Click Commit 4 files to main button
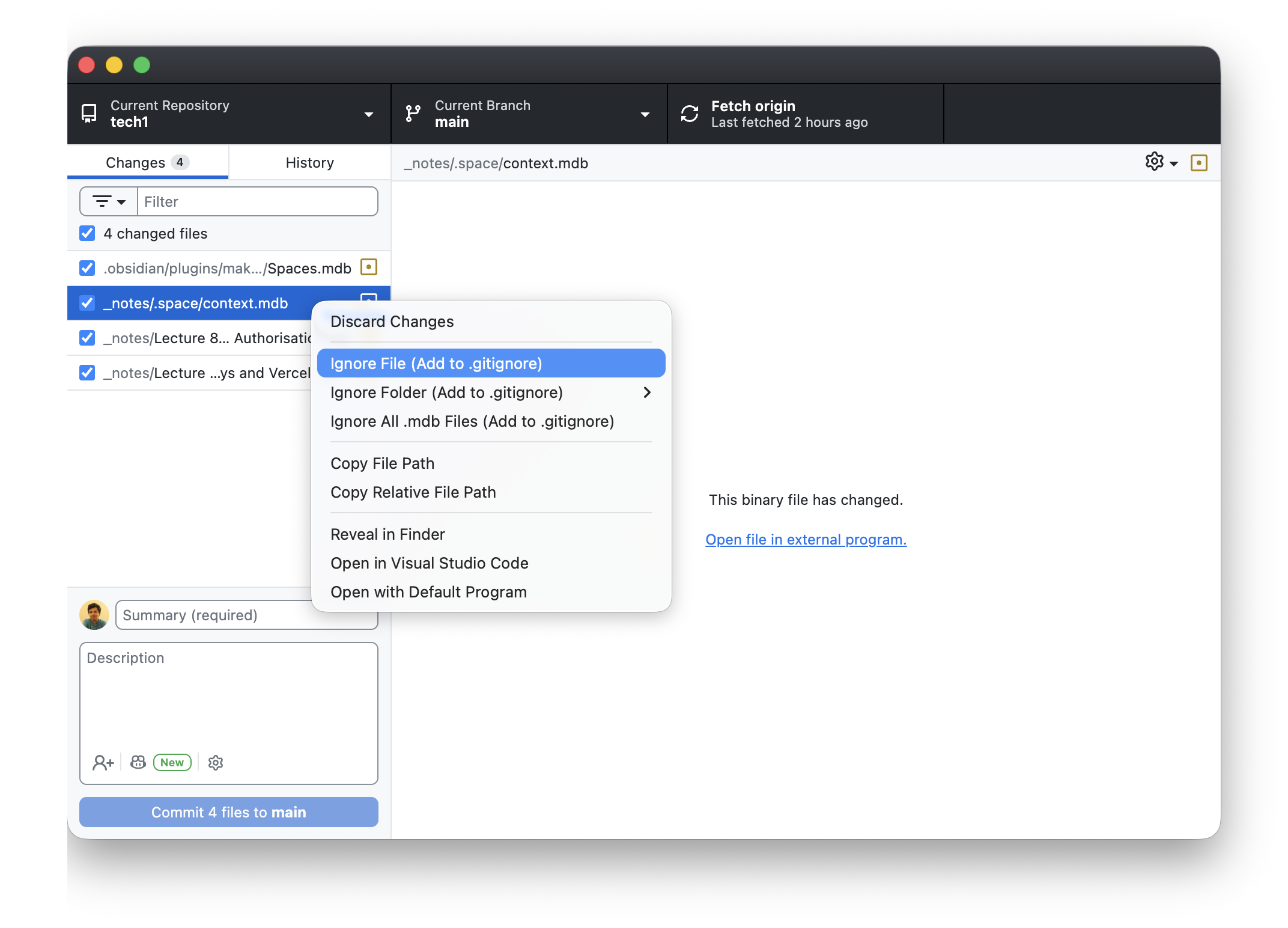The height and width of the screenshot is (928, 1288). coord(229,812)
